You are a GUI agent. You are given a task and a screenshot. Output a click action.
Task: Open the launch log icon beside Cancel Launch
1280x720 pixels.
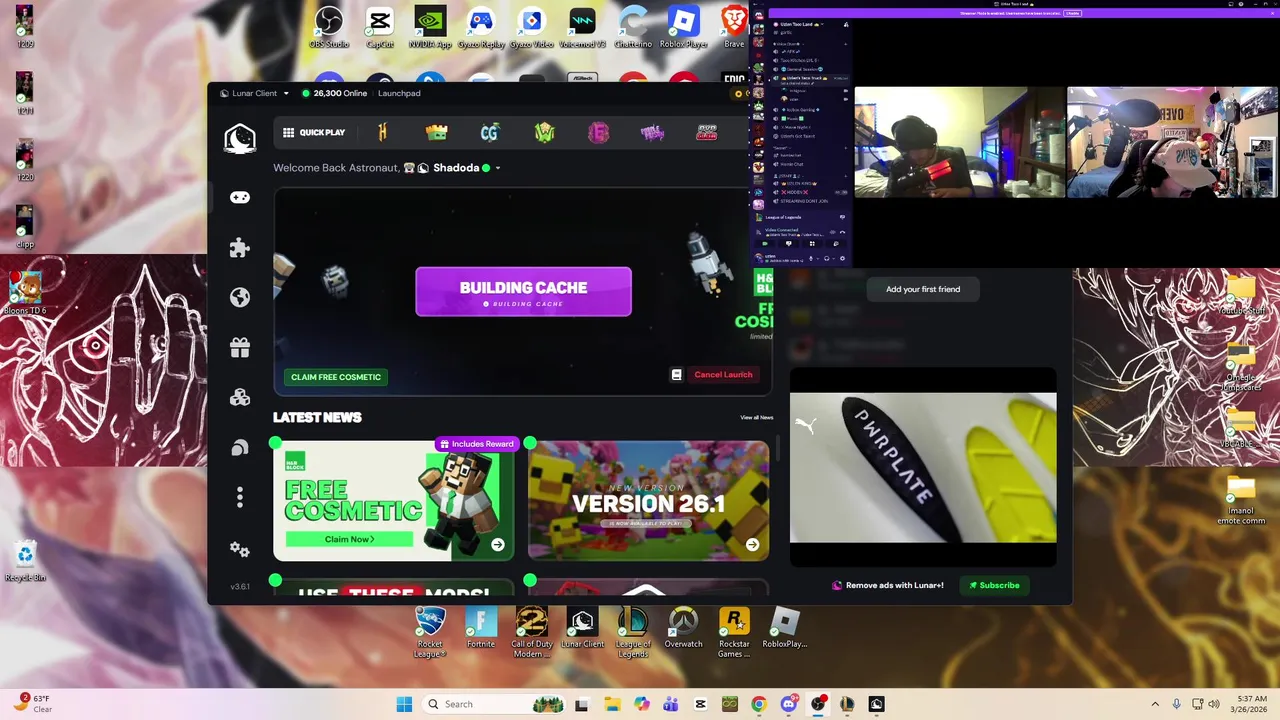(x=676, y=375)
